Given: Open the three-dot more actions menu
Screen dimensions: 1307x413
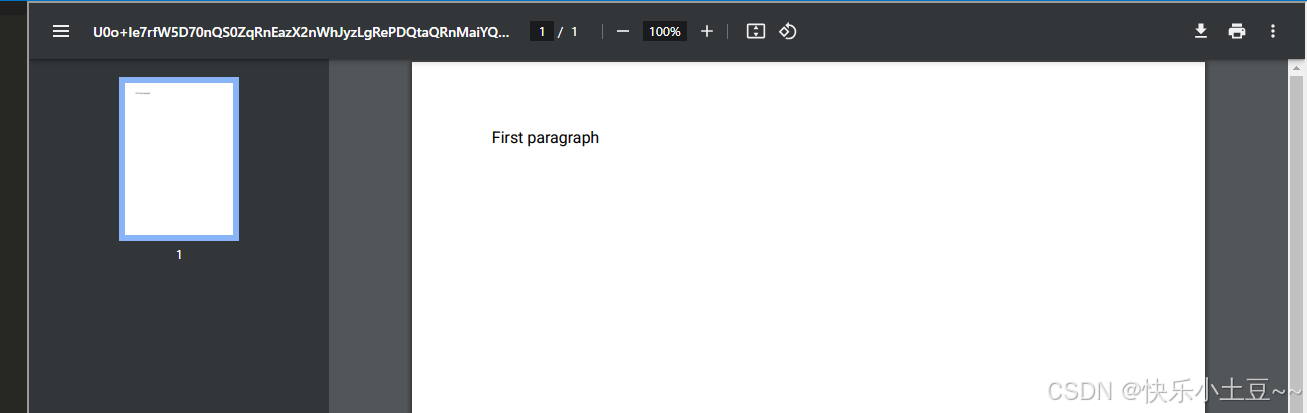Looking at the screenshot, I should [1273, 31].
